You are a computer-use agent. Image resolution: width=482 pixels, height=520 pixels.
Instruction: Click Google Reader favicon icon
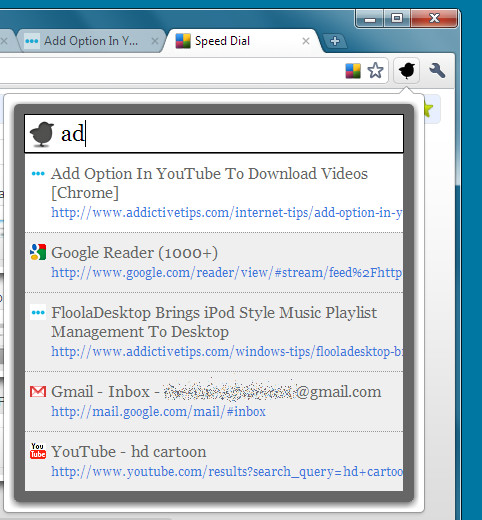coord(38,252)
